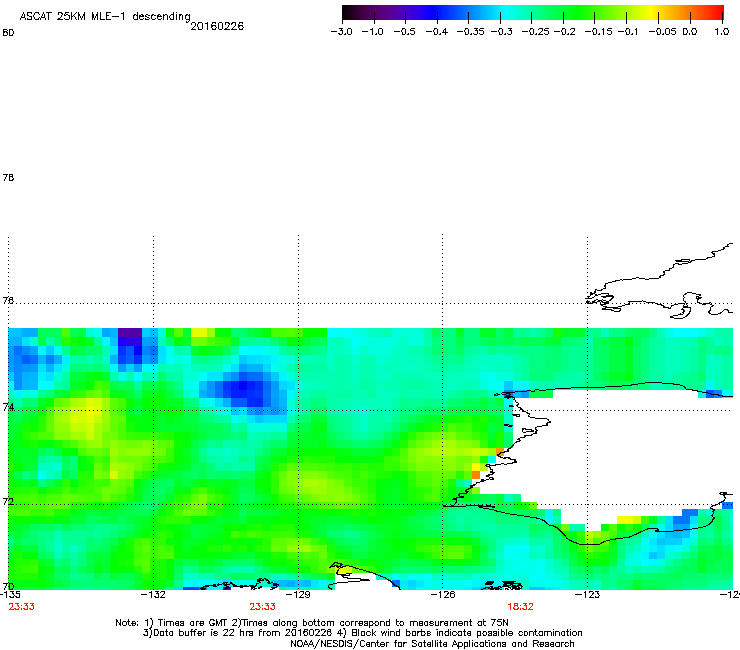
Task: Click the 76 latitude axis label
Action: click(8, 300)
